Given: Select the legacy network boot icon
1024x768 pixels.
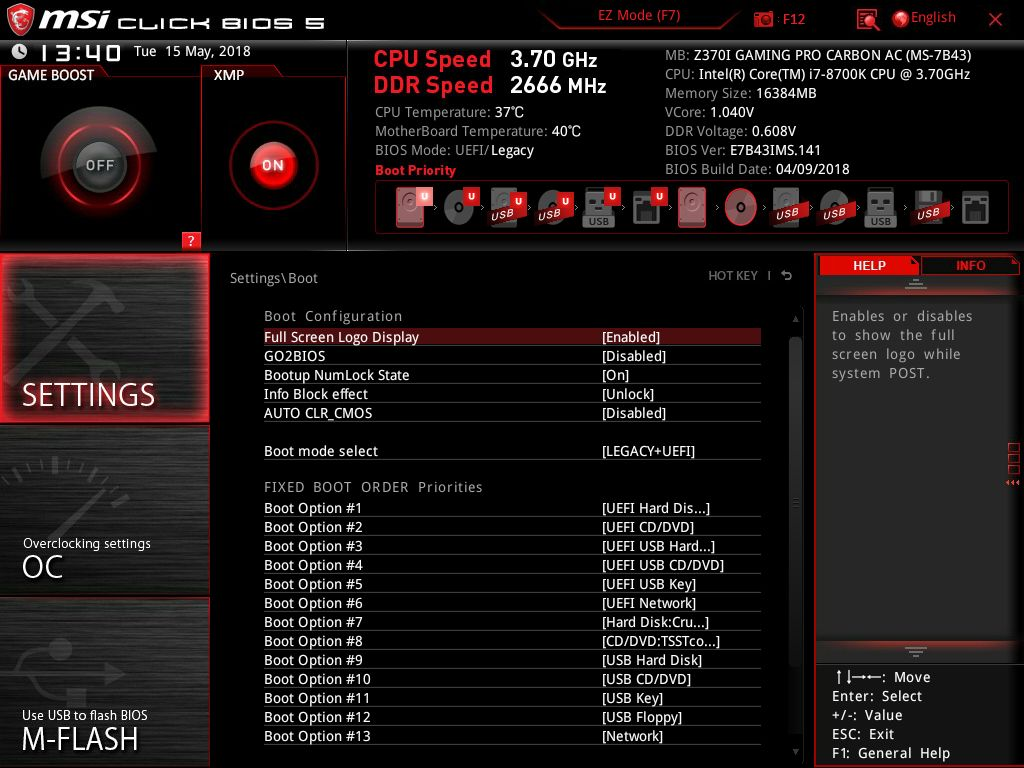Looking at the screenshot, I should click(x=975, y=208).
